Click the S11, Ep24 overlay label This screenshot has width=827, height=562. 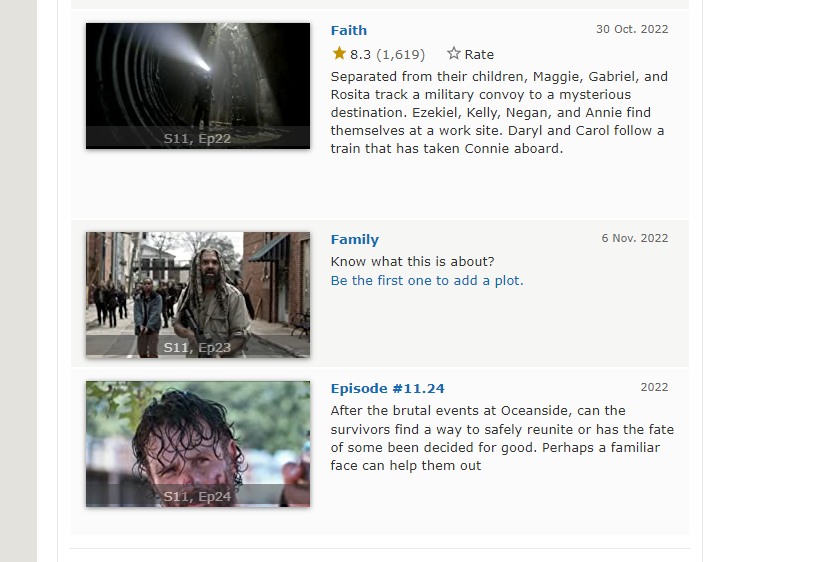(197, 497)
